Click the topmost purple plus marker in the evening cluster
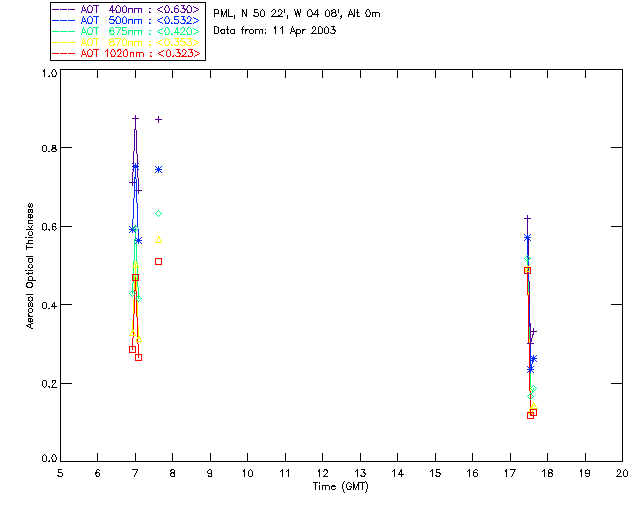640x512 pixels. pyautogui.click(x=527, y=218)
